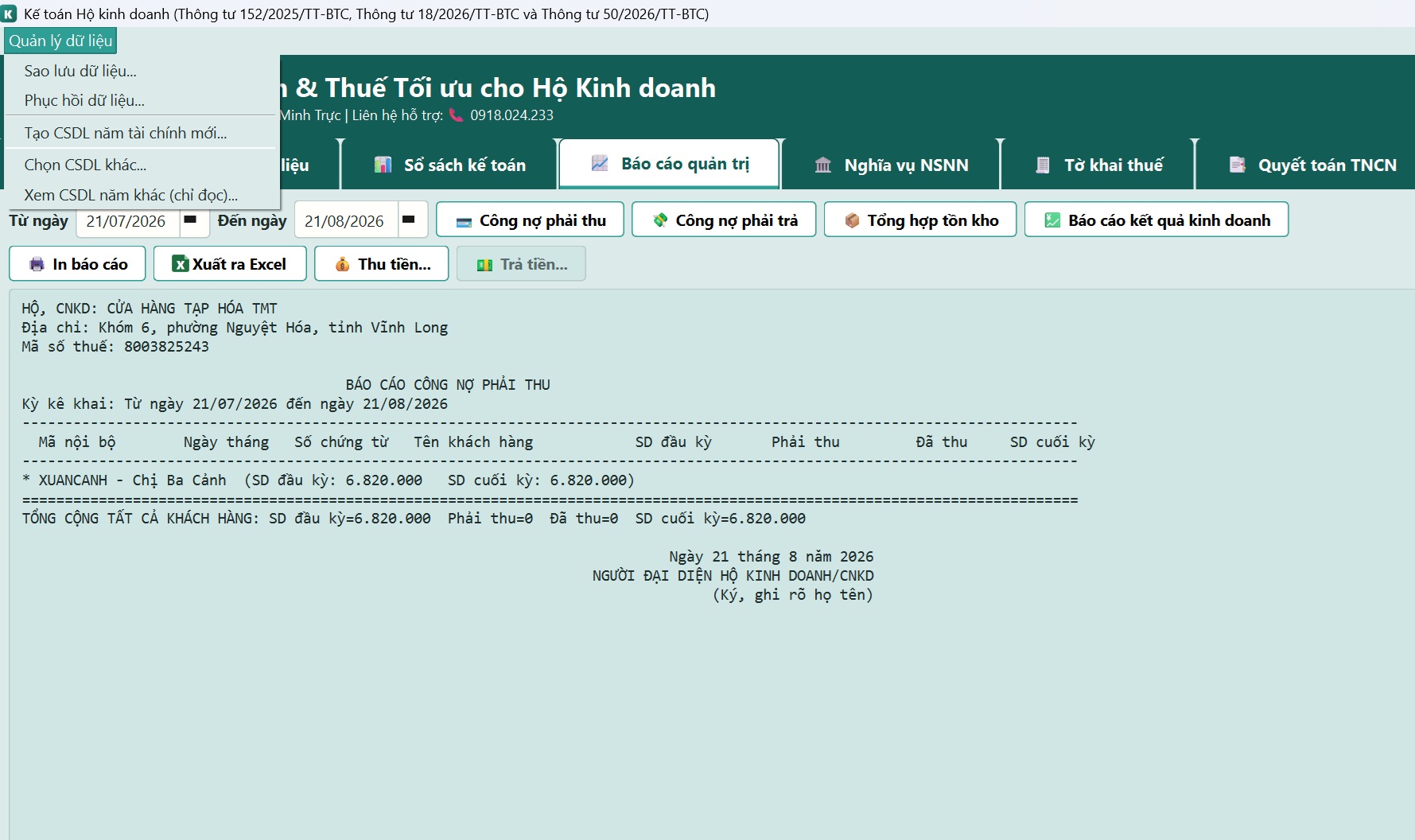This screenshot has height=840, width=1415.
Task: Click the XUANCANH - Chị Ba Cảnh row
Action: pos(328,480)
